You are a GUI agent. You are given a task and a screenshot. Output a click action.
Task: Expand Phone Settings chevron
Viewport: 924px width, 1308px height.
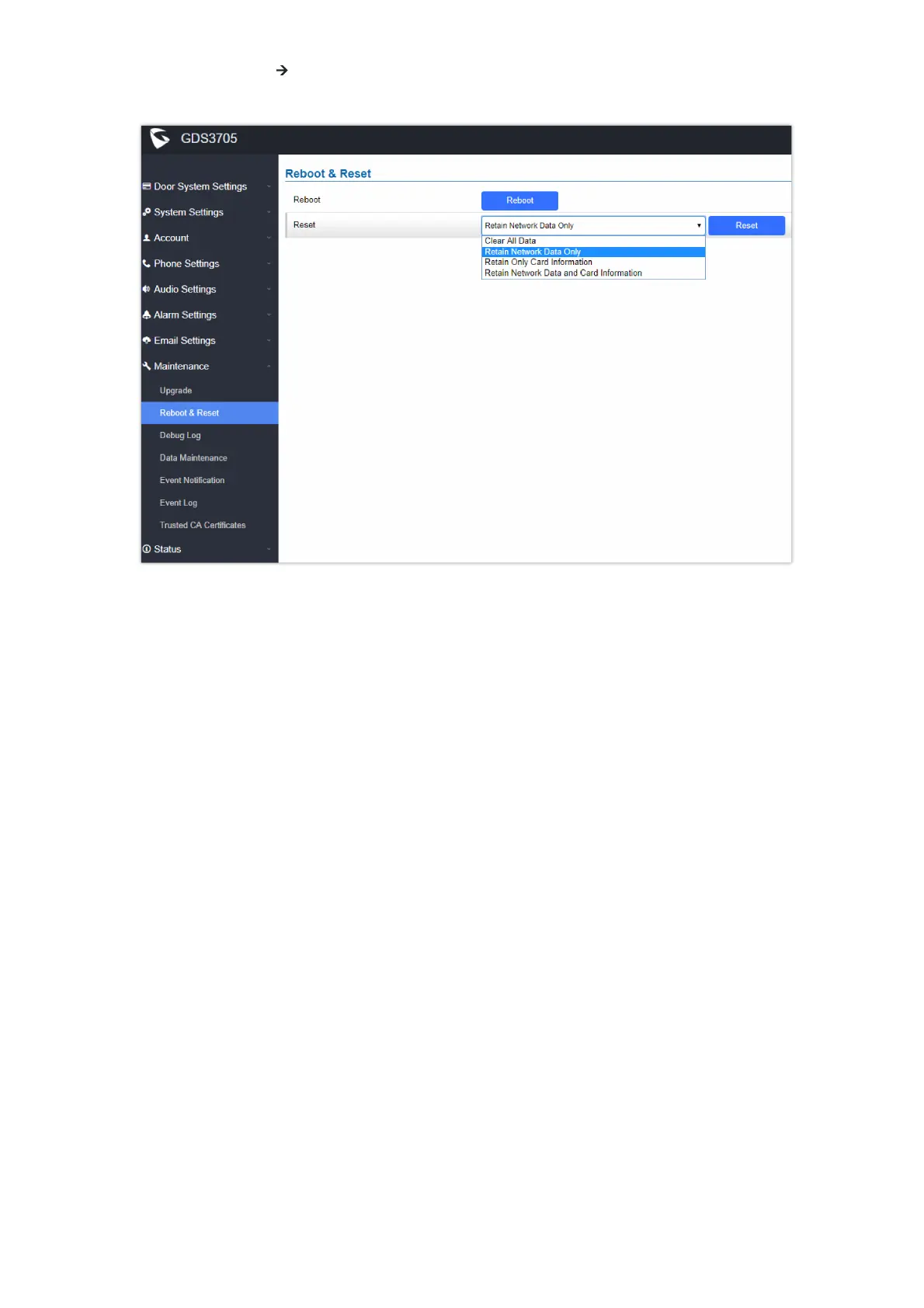coord(269,263)
